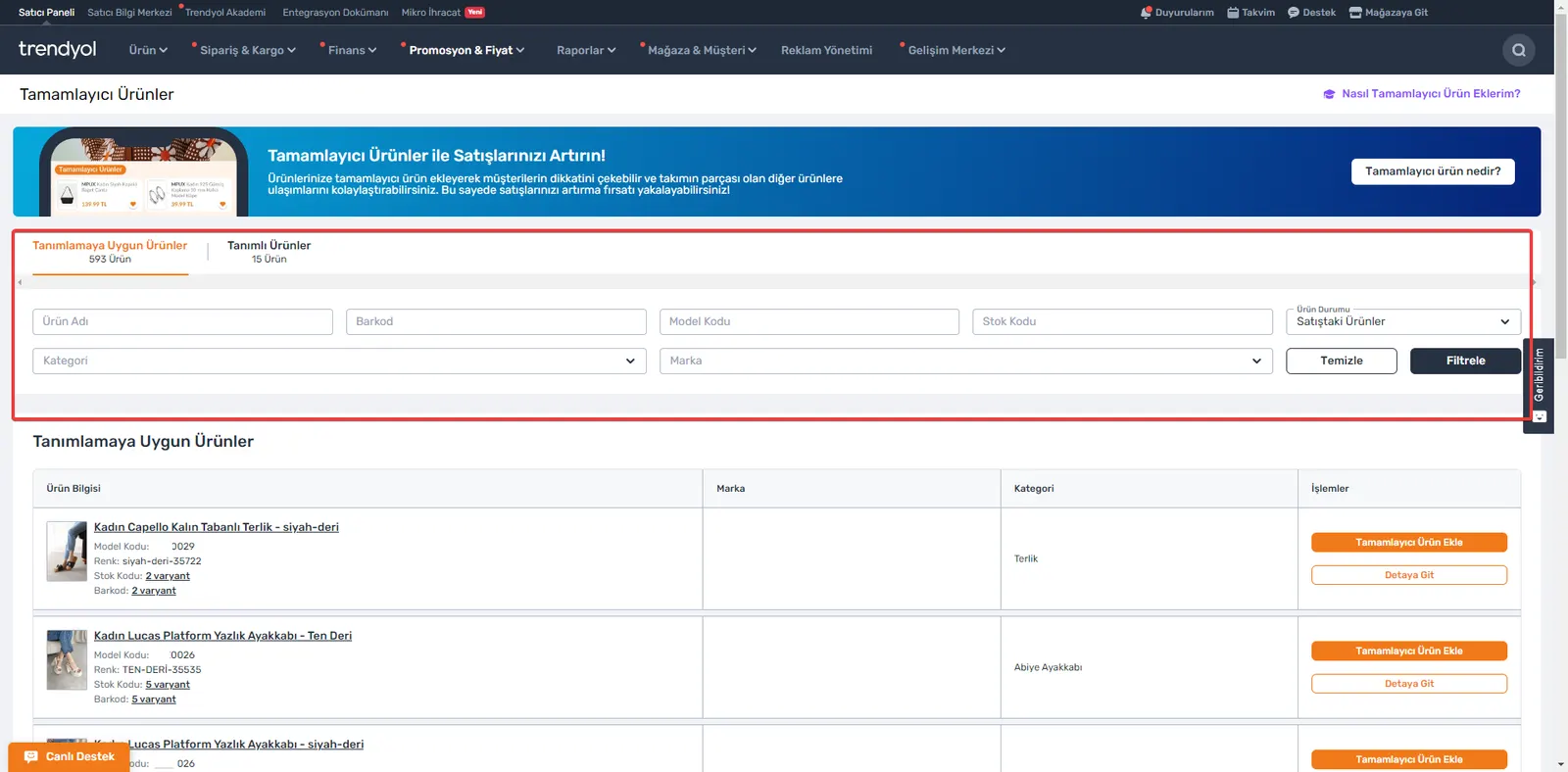Click Detaya Git for Capello Terlik
The image size is (1568, 772).
pos(1409,575)
